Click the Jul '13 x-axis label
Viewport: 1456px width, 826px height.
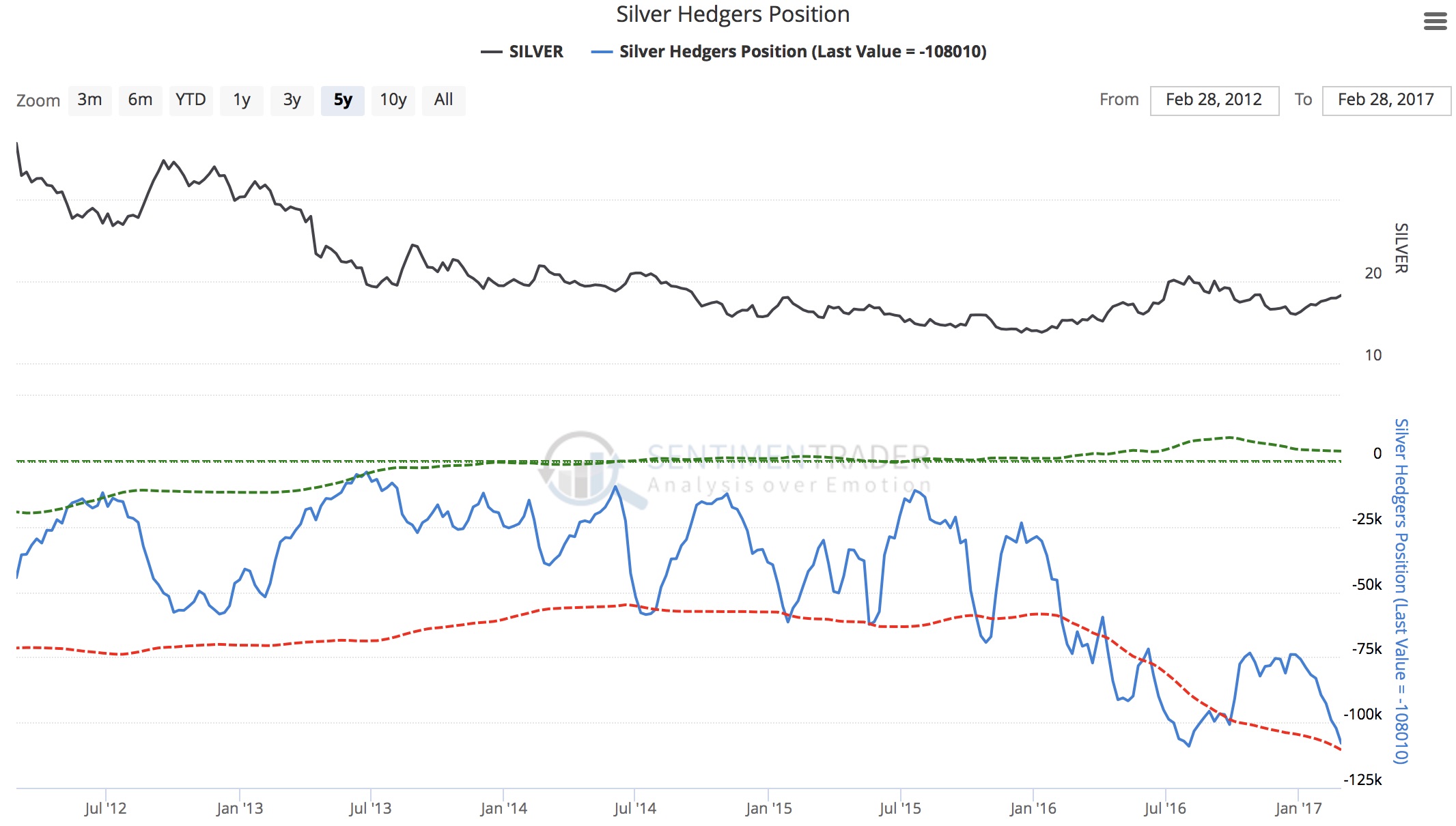tap(370, 808)
